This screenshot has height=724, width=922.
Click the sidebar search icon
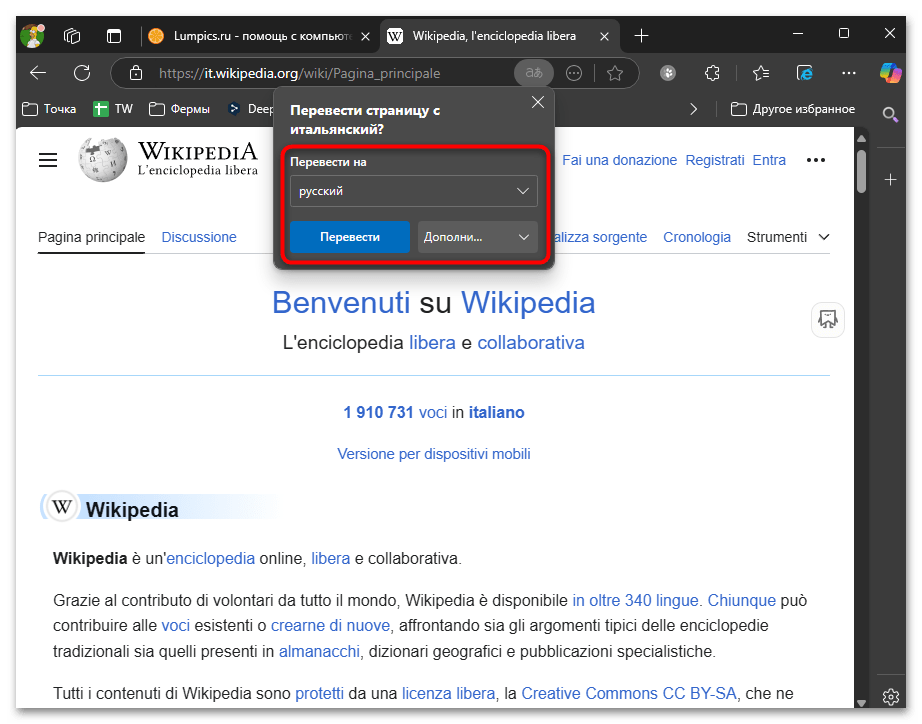click(890, 114)
